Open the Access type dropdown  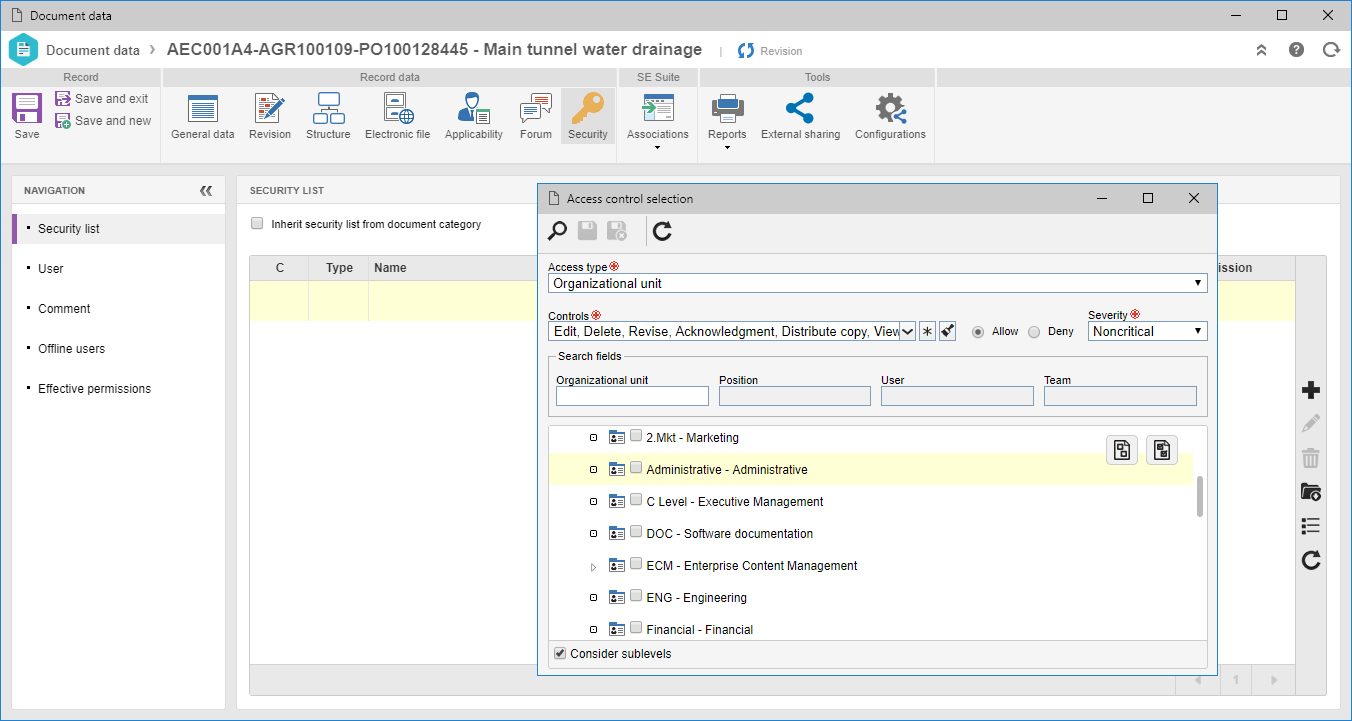coord(878,283)
